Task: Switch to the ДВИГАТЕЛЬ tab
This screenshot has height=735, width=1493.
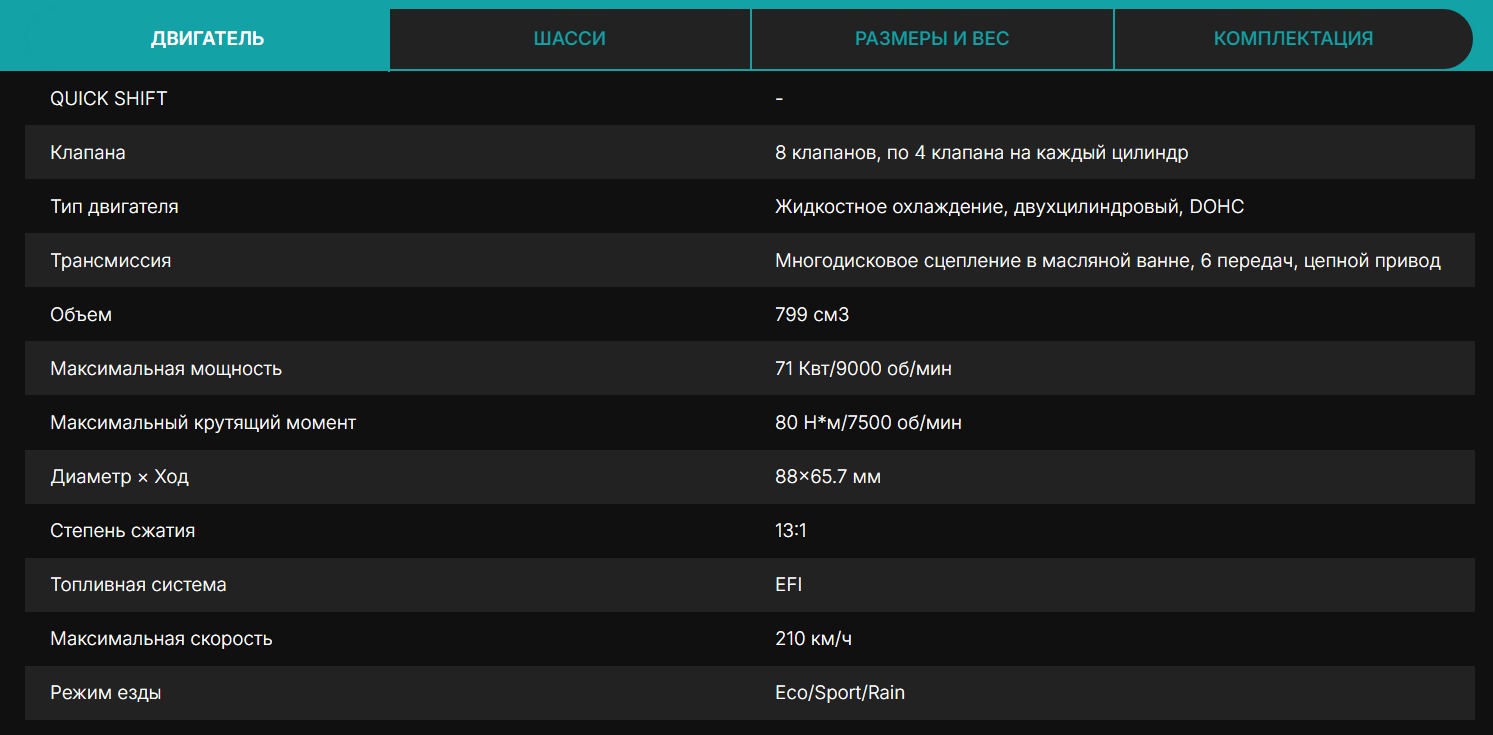Action: 207,39
